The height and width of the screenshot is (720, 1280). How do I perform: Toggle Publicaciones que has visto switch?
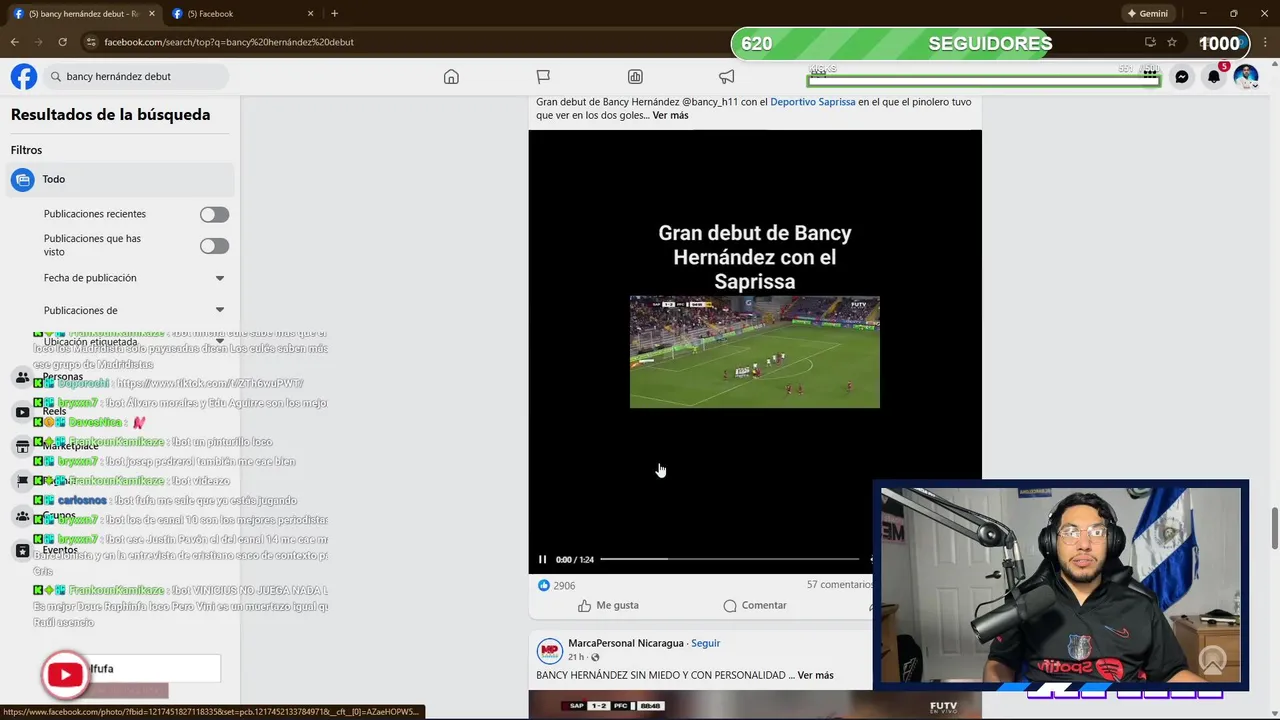(214, 246)
